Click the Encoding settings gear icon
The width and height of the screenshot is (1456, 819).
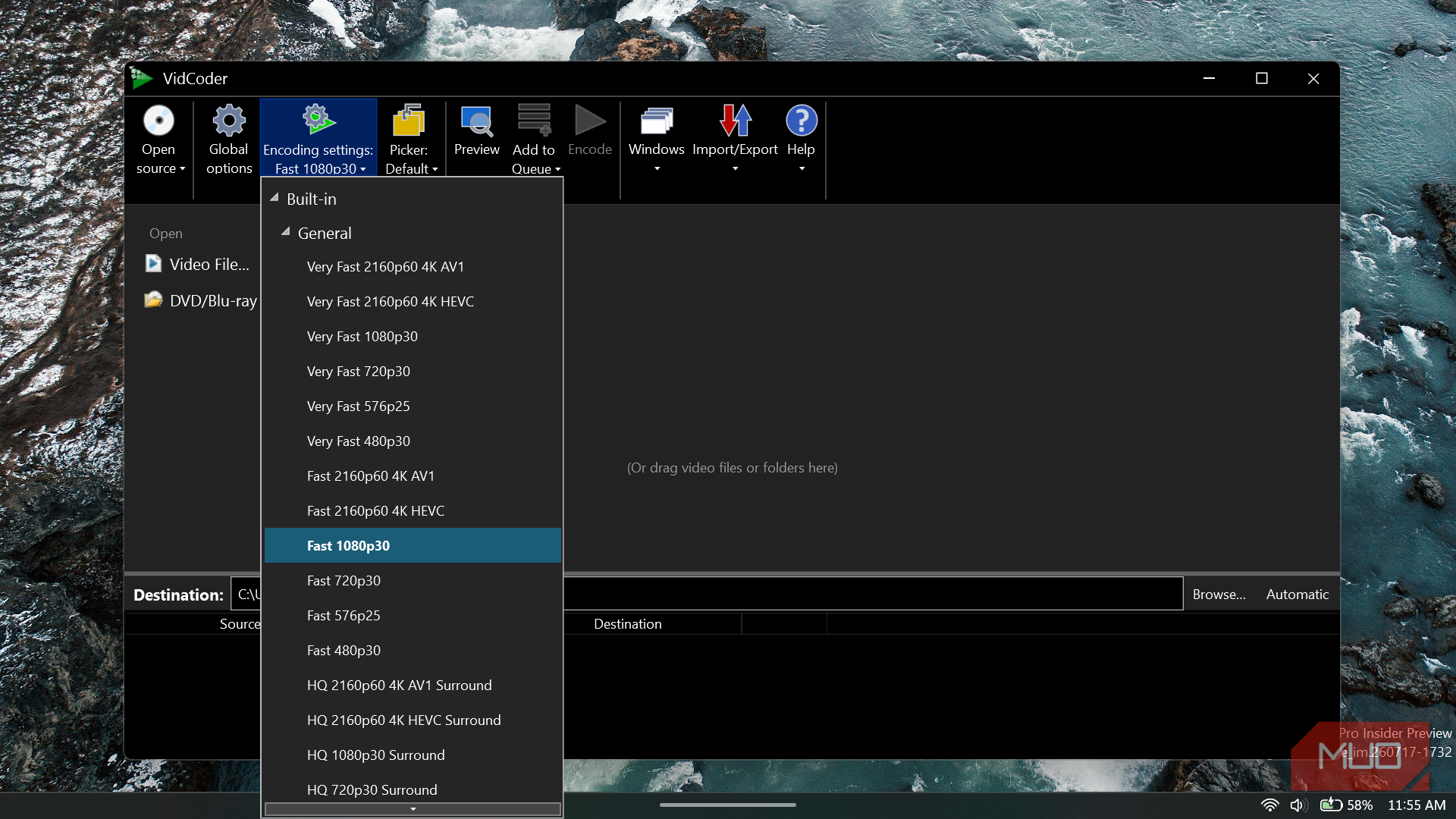[318, 120]
